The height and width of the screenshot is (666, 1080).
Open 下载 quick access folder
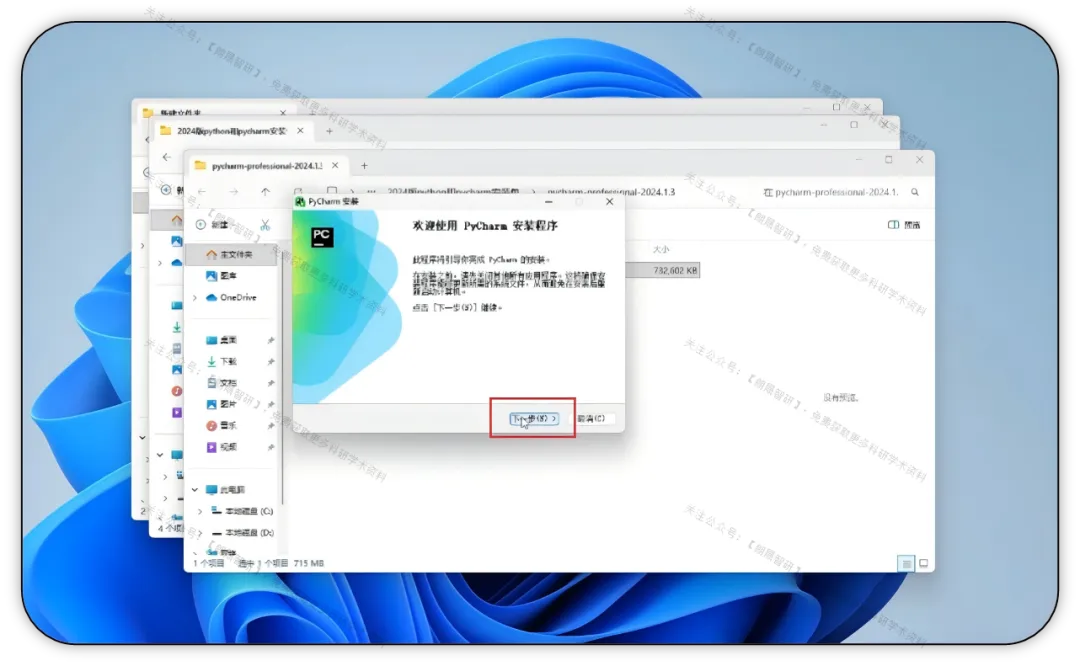click(222, 361)
